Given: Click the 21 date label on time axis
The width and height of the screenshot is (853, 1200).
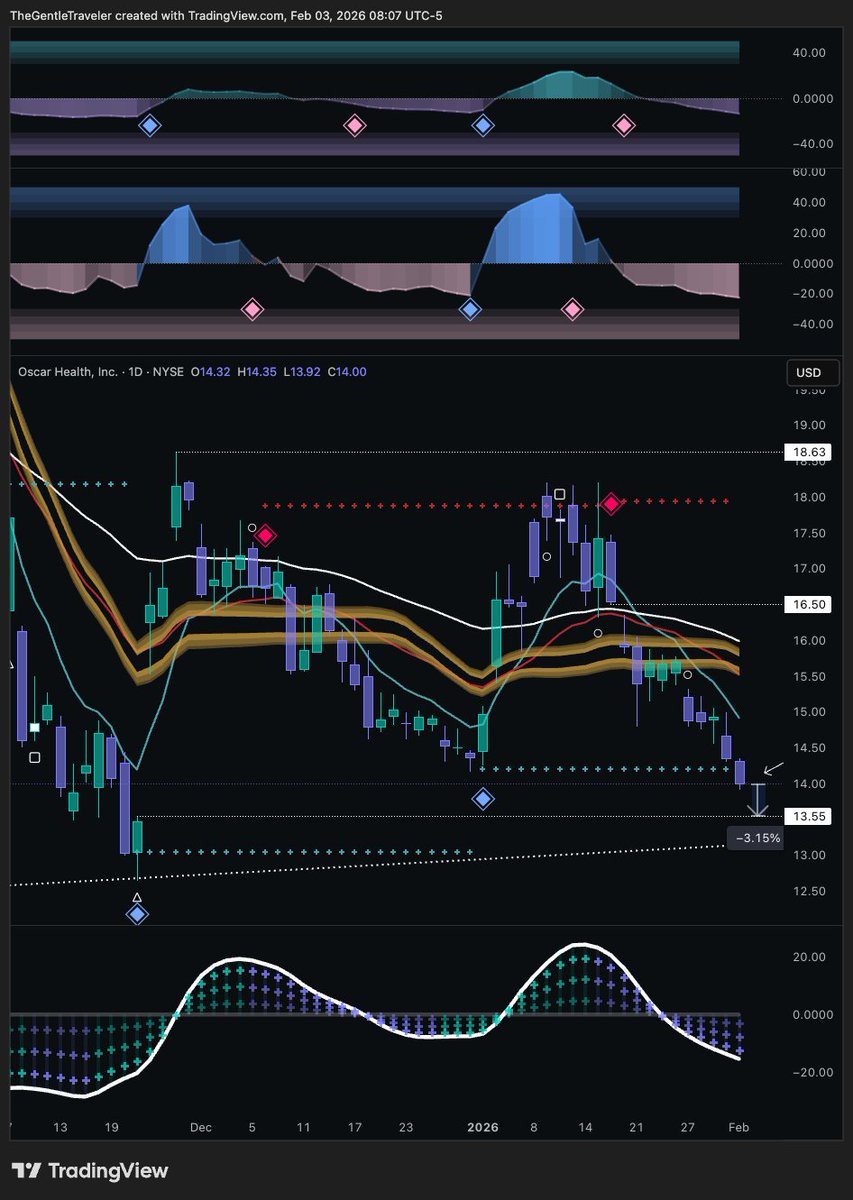Looking at the screenshot, I should (x=636, y=1127).
